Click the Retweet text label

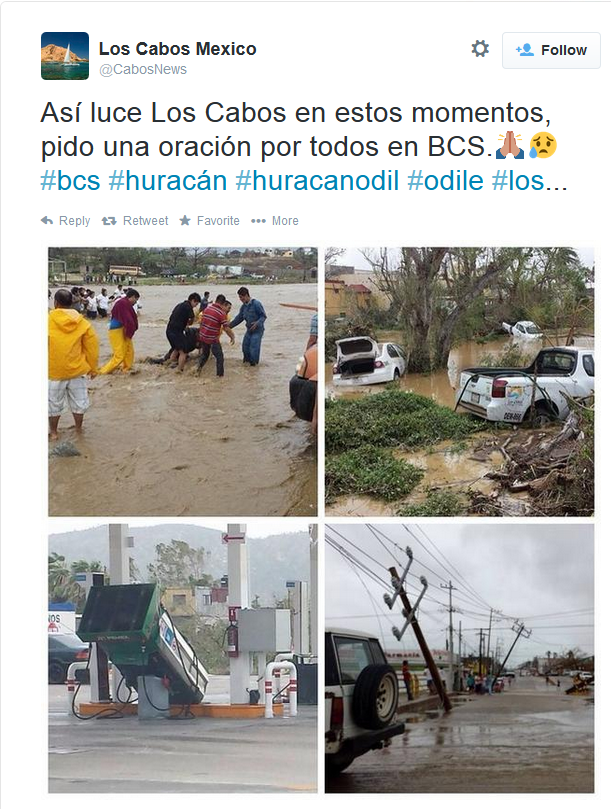point(146,221)
